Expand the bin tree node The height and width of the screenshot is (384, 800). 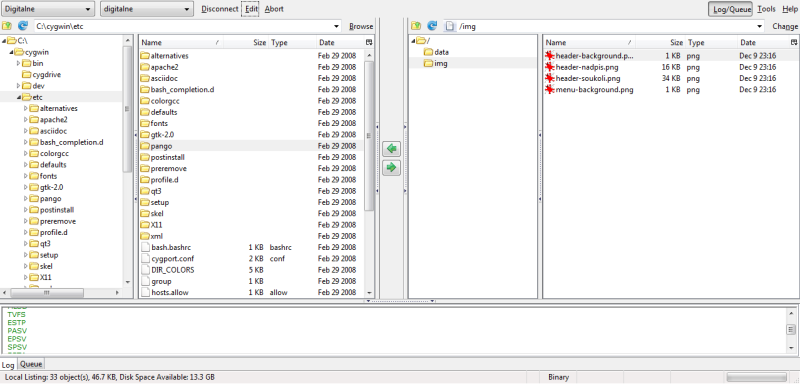18,63
